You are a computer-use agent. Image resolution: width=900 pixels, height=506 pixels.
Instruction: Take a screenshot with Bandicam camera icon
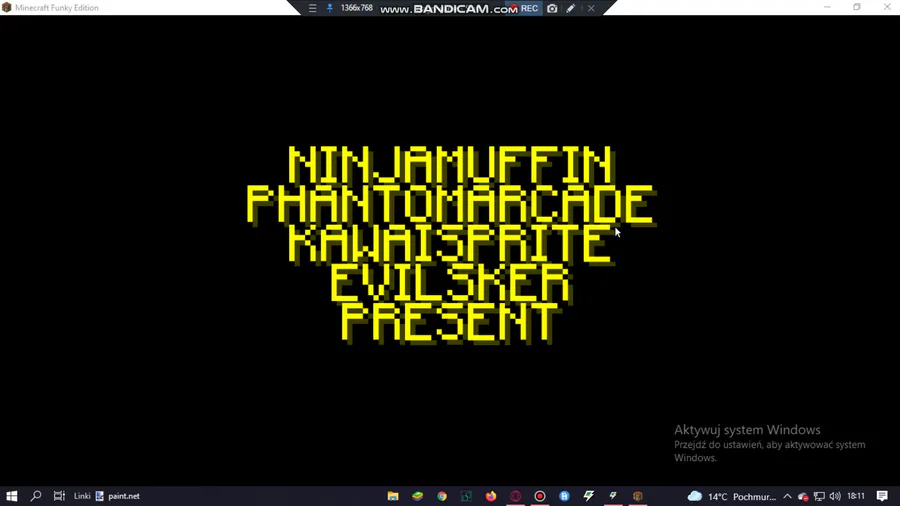(552, 8)
